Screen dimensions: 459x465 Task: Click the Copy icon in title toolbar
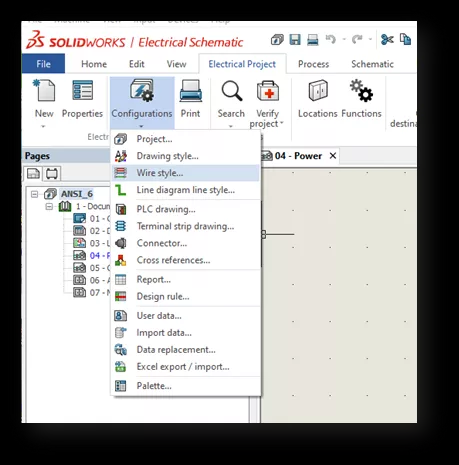coord(405,39)
